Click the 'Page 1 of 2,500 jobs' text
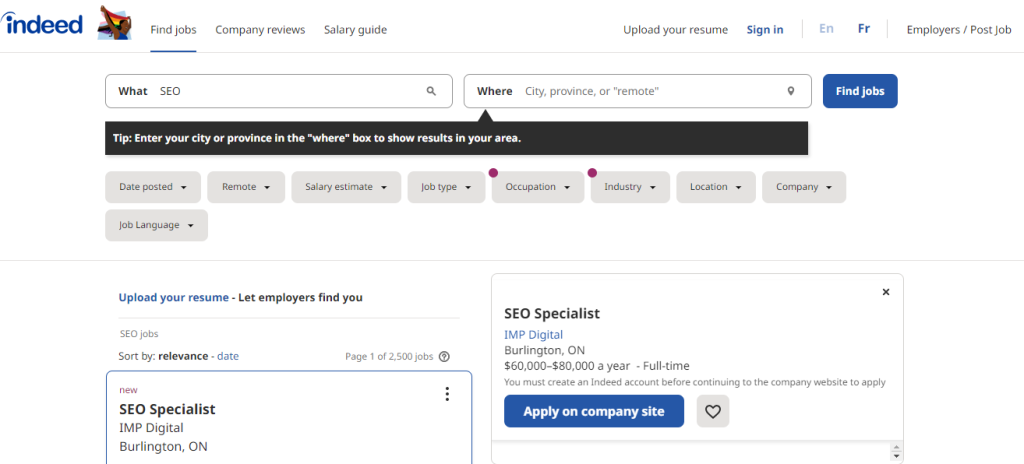 click(389, 357)
